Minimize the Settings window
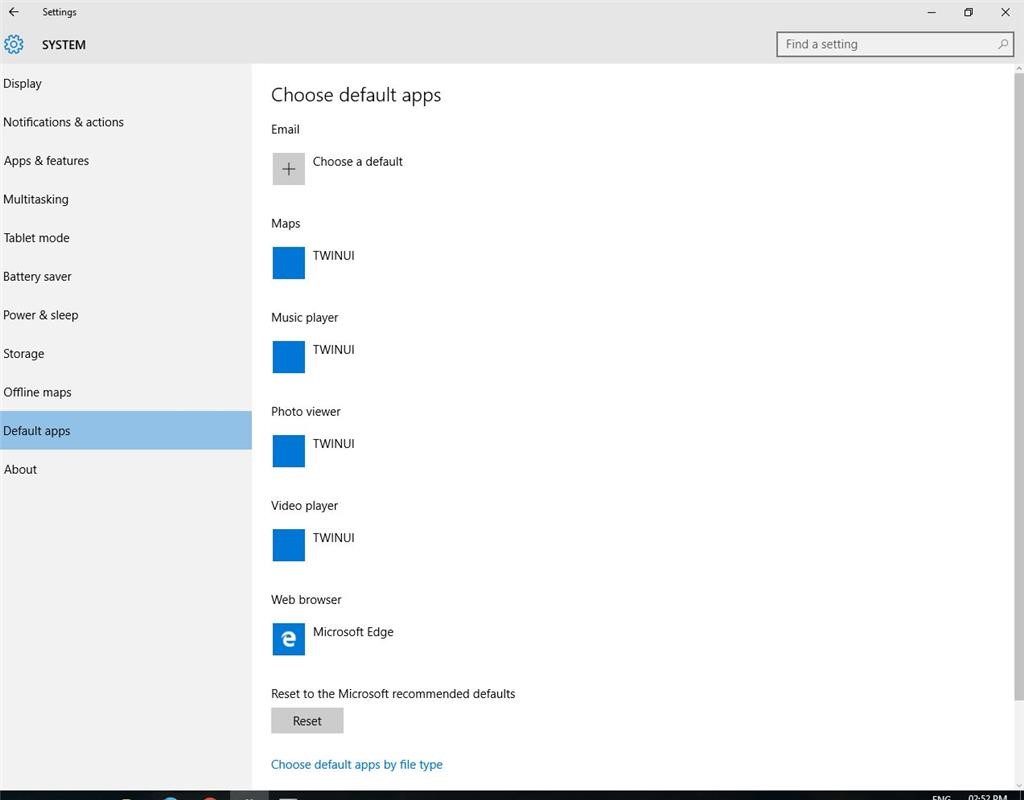 932,12
